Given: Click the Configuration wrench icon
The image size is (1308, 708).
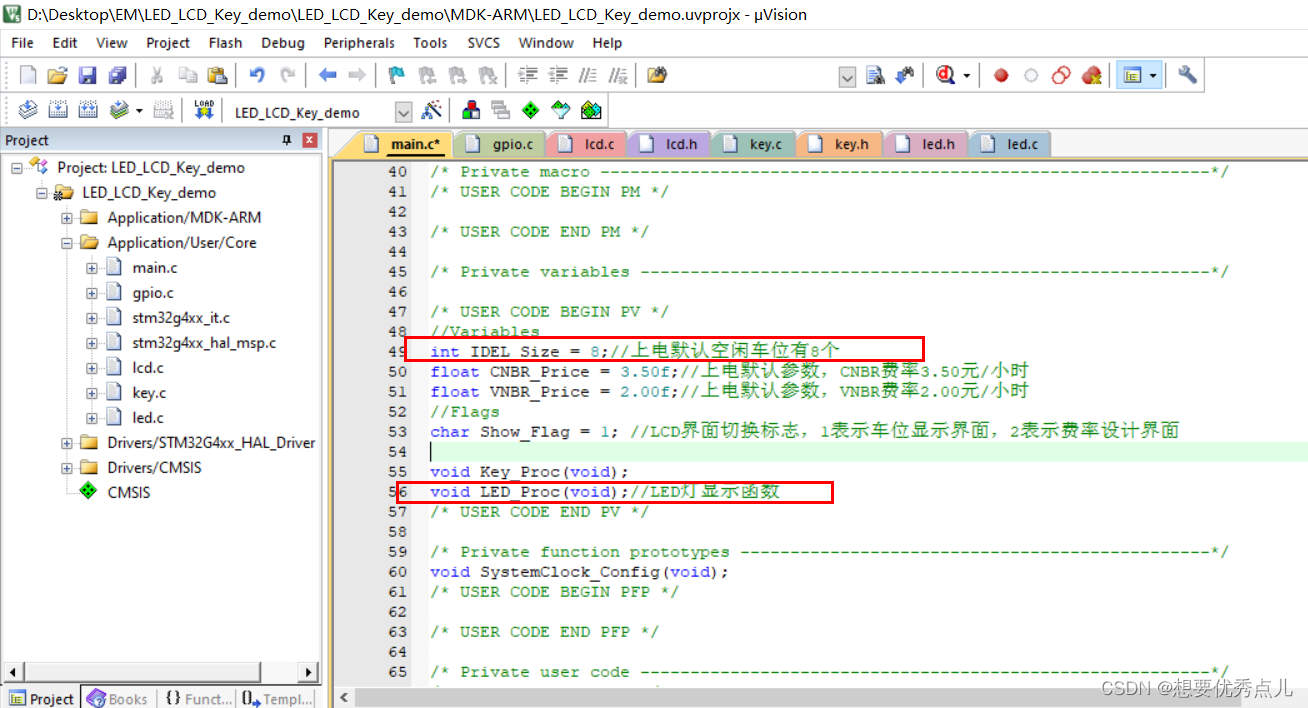Looking at the screenshot, I should tap(1185, 75).
